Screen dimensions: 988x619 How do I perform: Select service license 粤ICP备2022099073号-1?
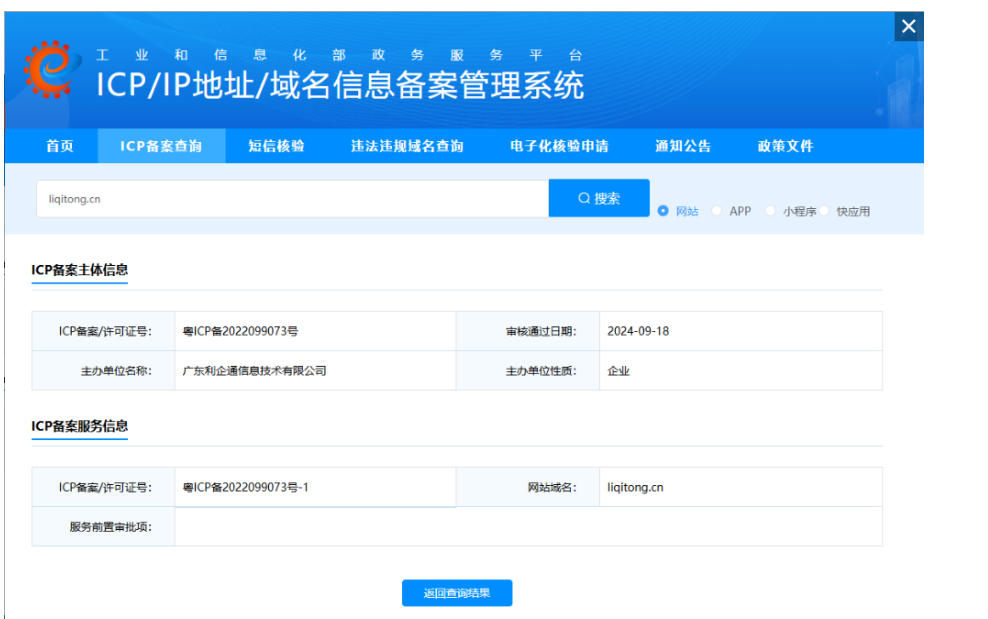click(245, 487)
